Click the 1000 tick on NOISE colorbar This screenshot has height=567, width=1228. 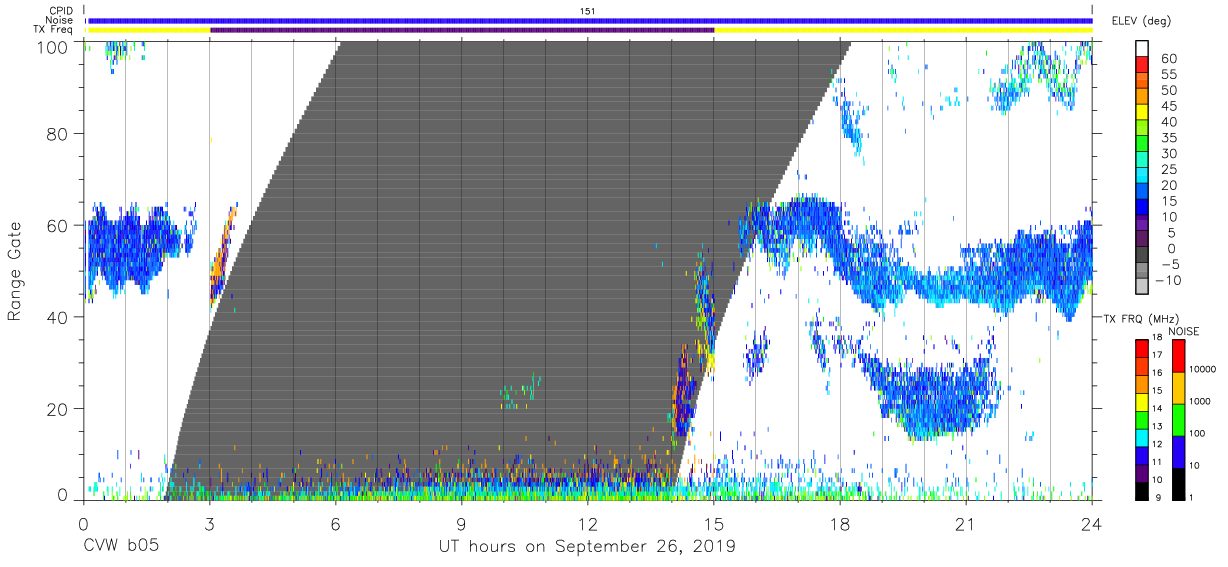click(1202, 401)
